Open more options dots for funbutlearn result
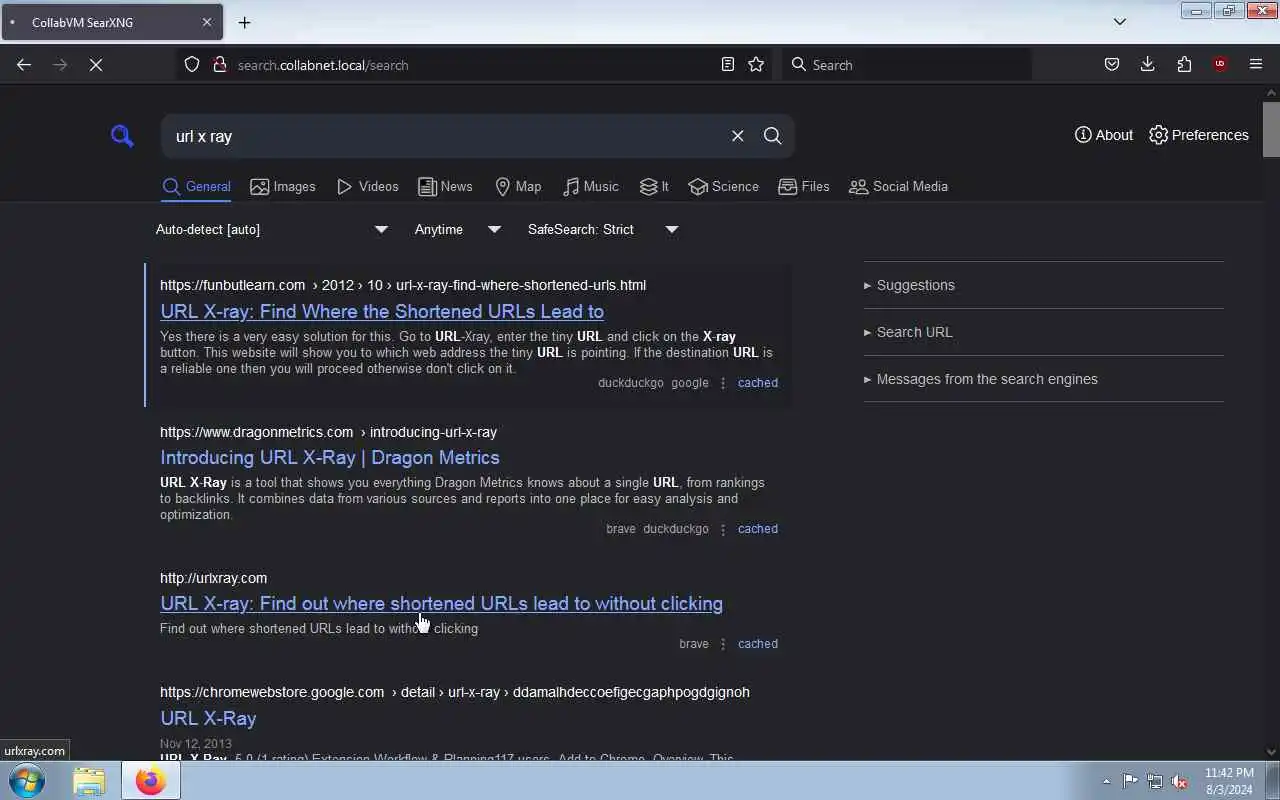The width and height of the screenshot is (1280, 800). point(723,383)
